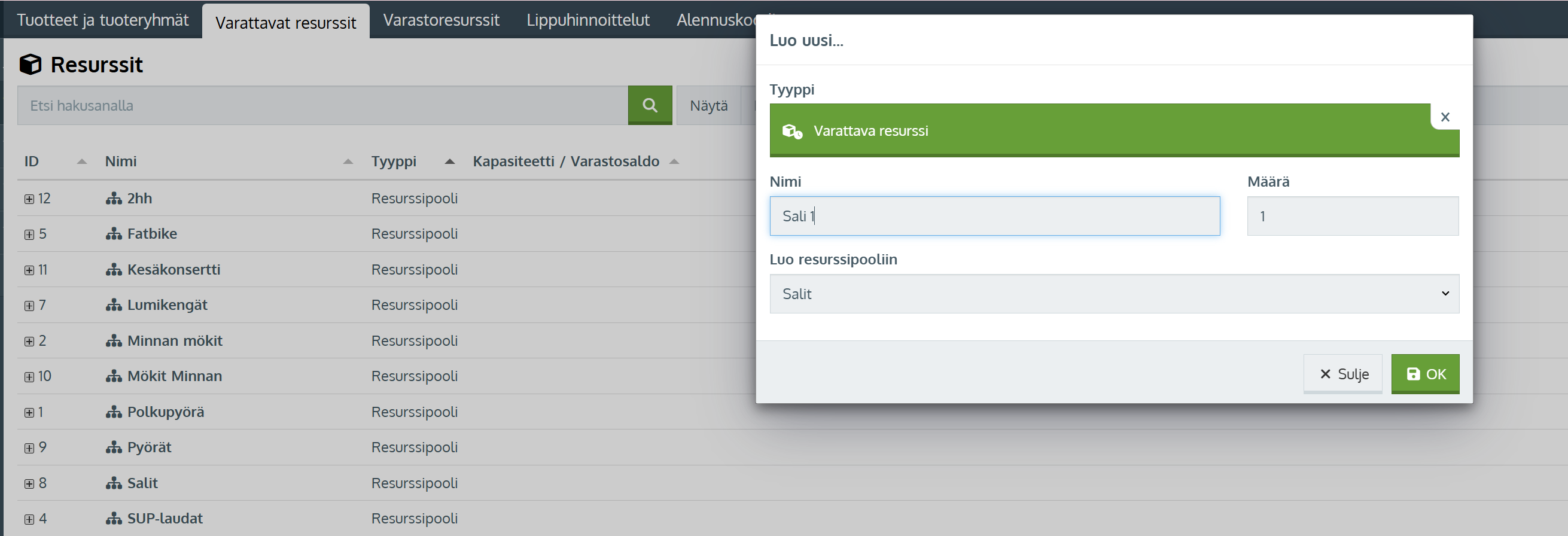The image size is (1568, 536).
Task: Click the pool icon next to Fatbike
Action: 114,234
